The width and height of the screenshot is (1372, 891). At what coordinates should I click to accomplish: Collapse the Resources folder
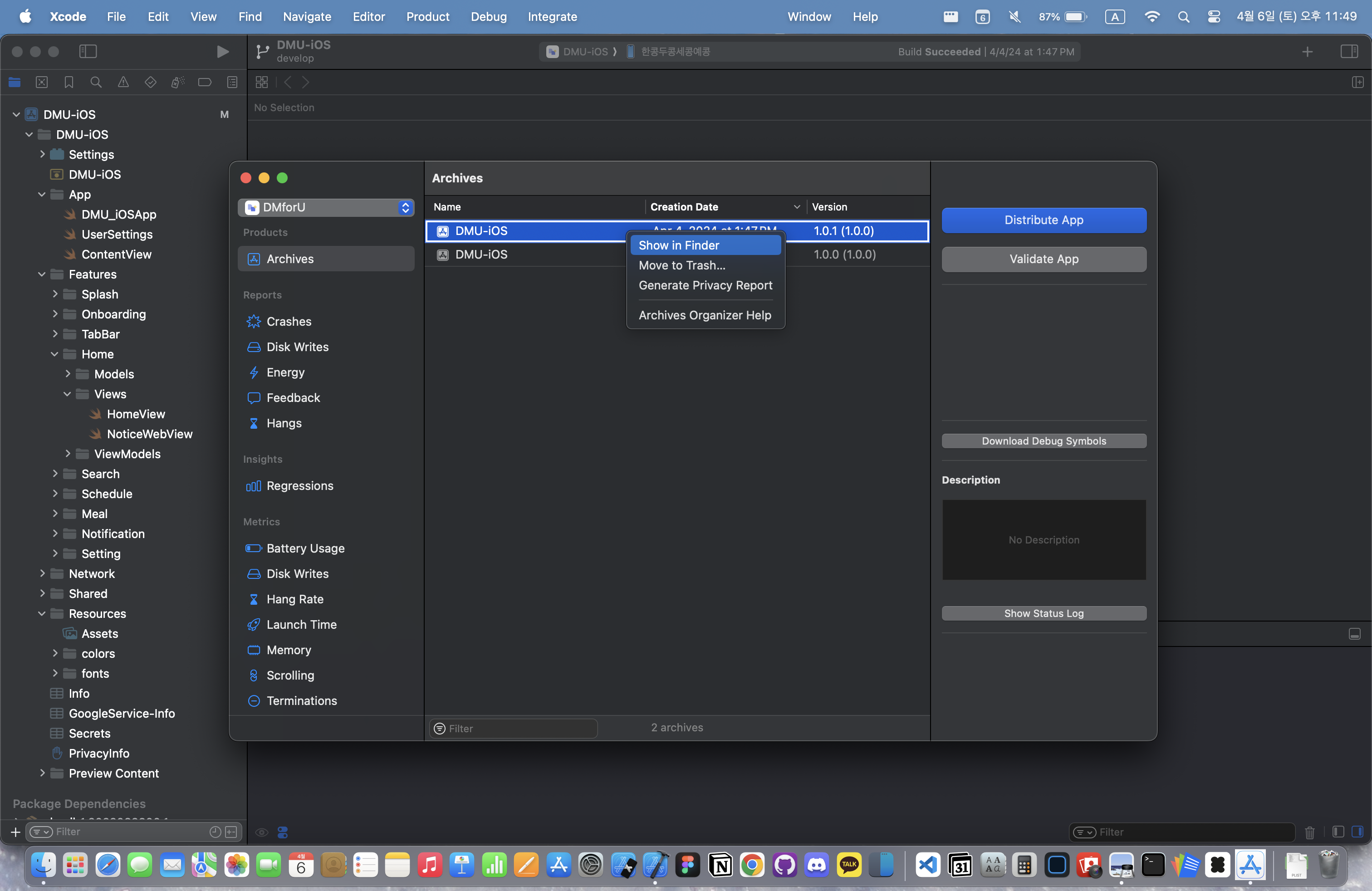pos(41,614)
